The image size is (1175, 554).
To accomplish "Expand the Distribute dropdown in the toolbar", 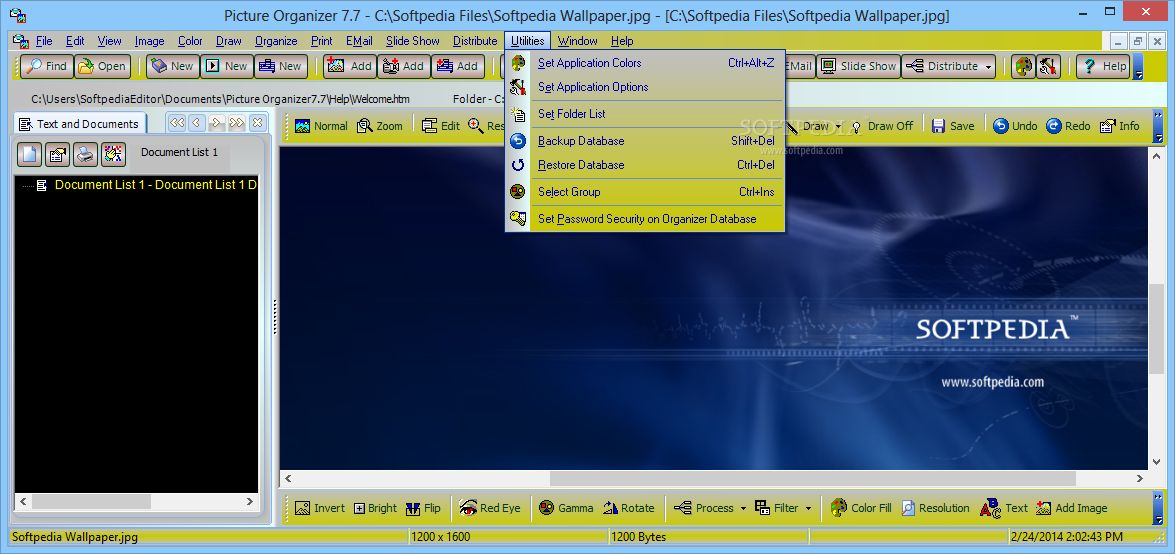I will coord(988,66).
